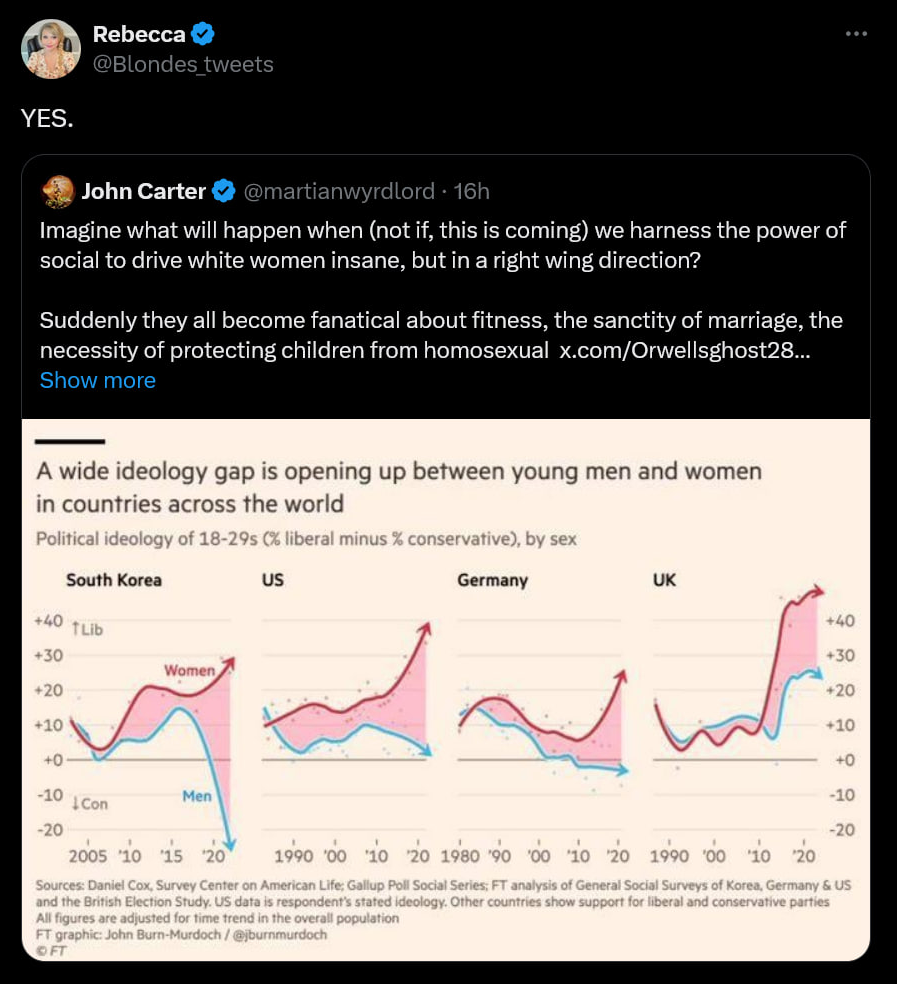Screen dimensions: 897x984
Task: Click the YES. tweet text
Action: click(47, 118)
